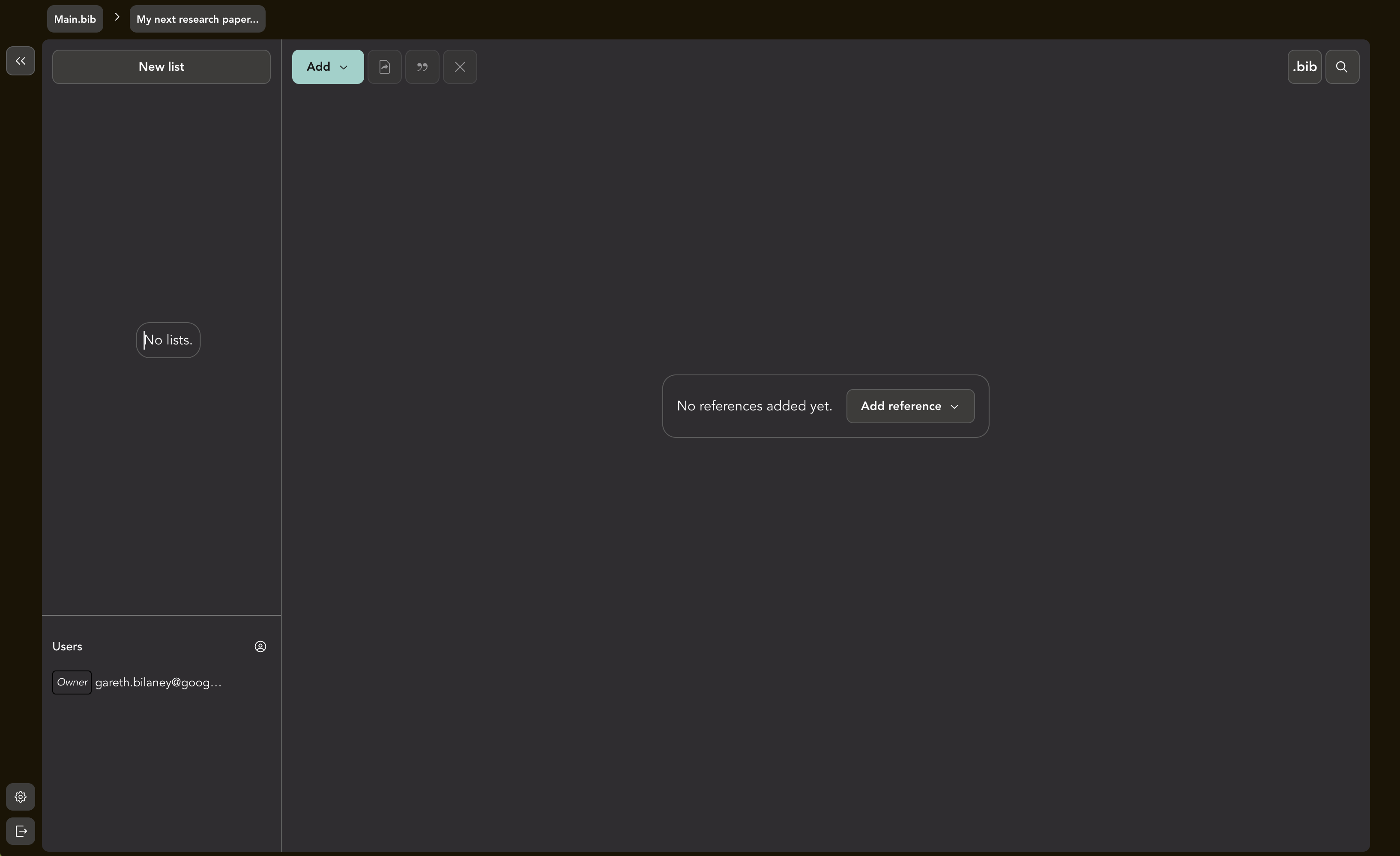Screen dimensions: 1400x856
Task: Click the .bib format toggle button
Action: (x=1305, y=66)
